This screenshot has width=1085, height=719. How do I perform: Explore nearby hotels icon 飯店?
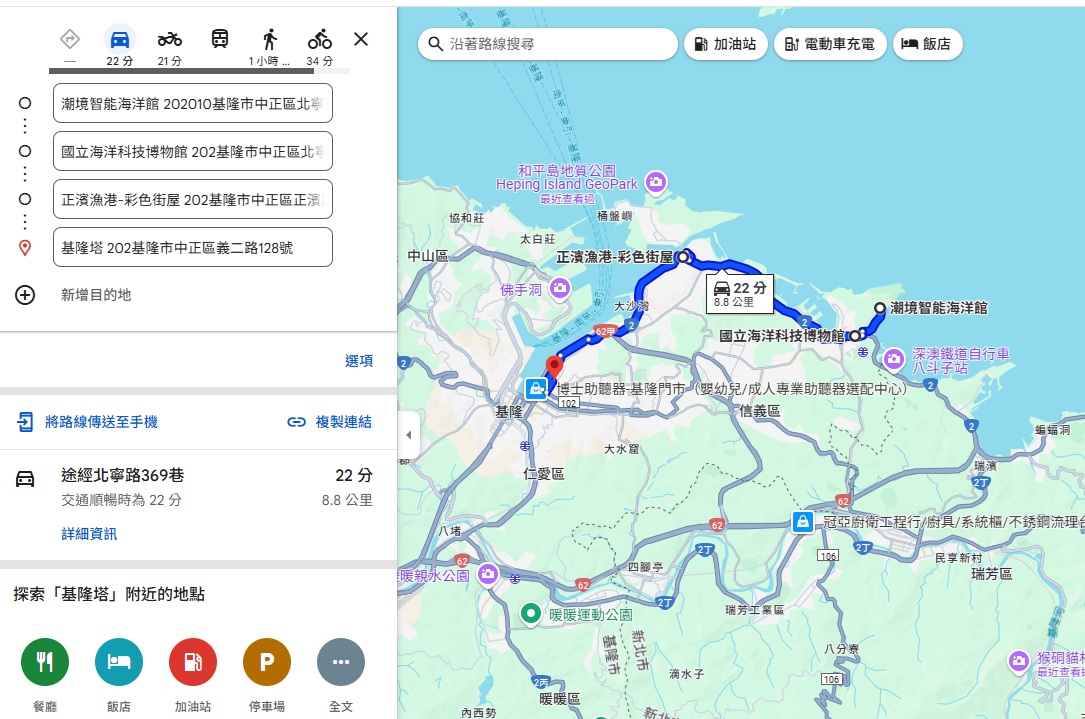[119, 662]
